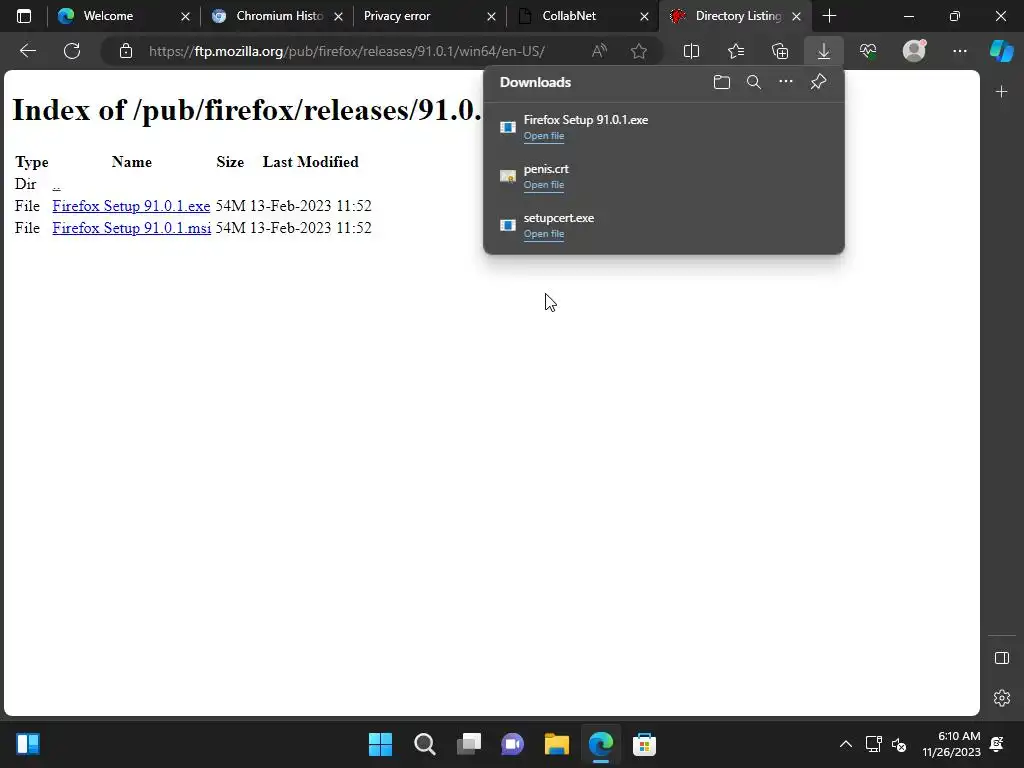Open taskbar Search
Viewport: 1024px width, 768px height.
(x=424, y=744)
